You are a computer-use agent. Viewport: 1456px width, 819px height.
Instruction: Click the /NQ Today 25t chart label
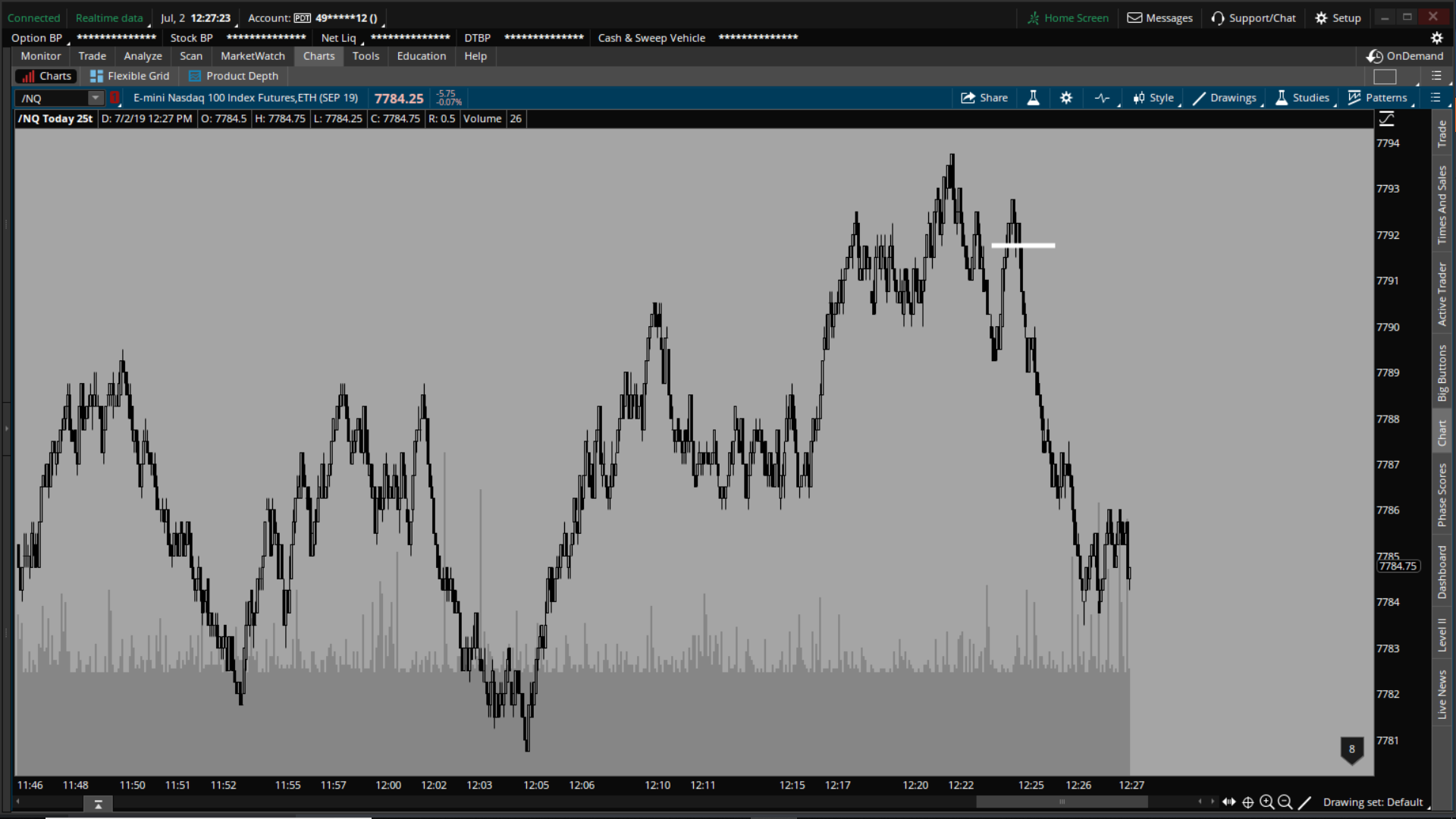coord(55,119)
